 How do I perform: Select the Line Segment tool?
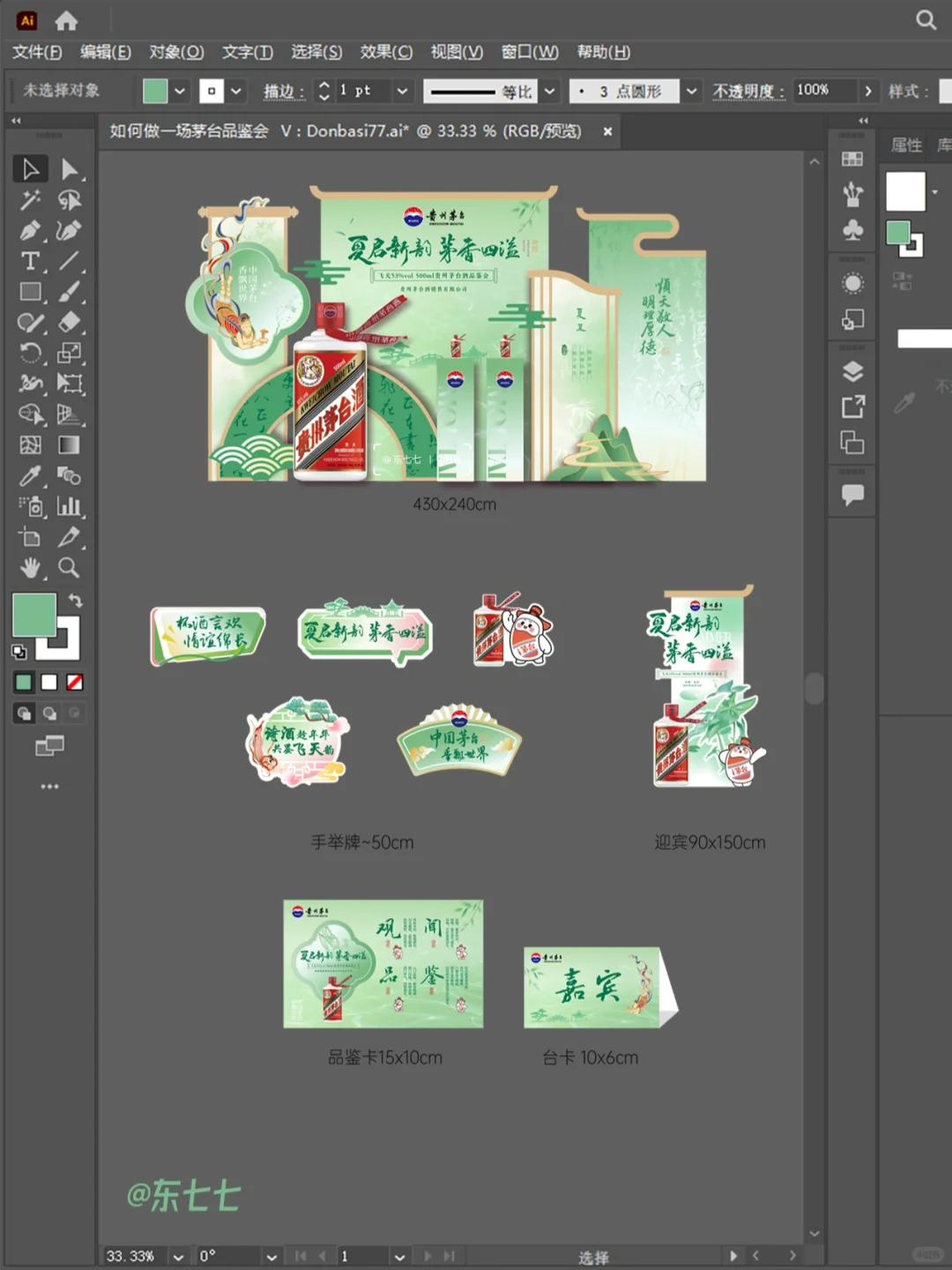tap(70, 261)
